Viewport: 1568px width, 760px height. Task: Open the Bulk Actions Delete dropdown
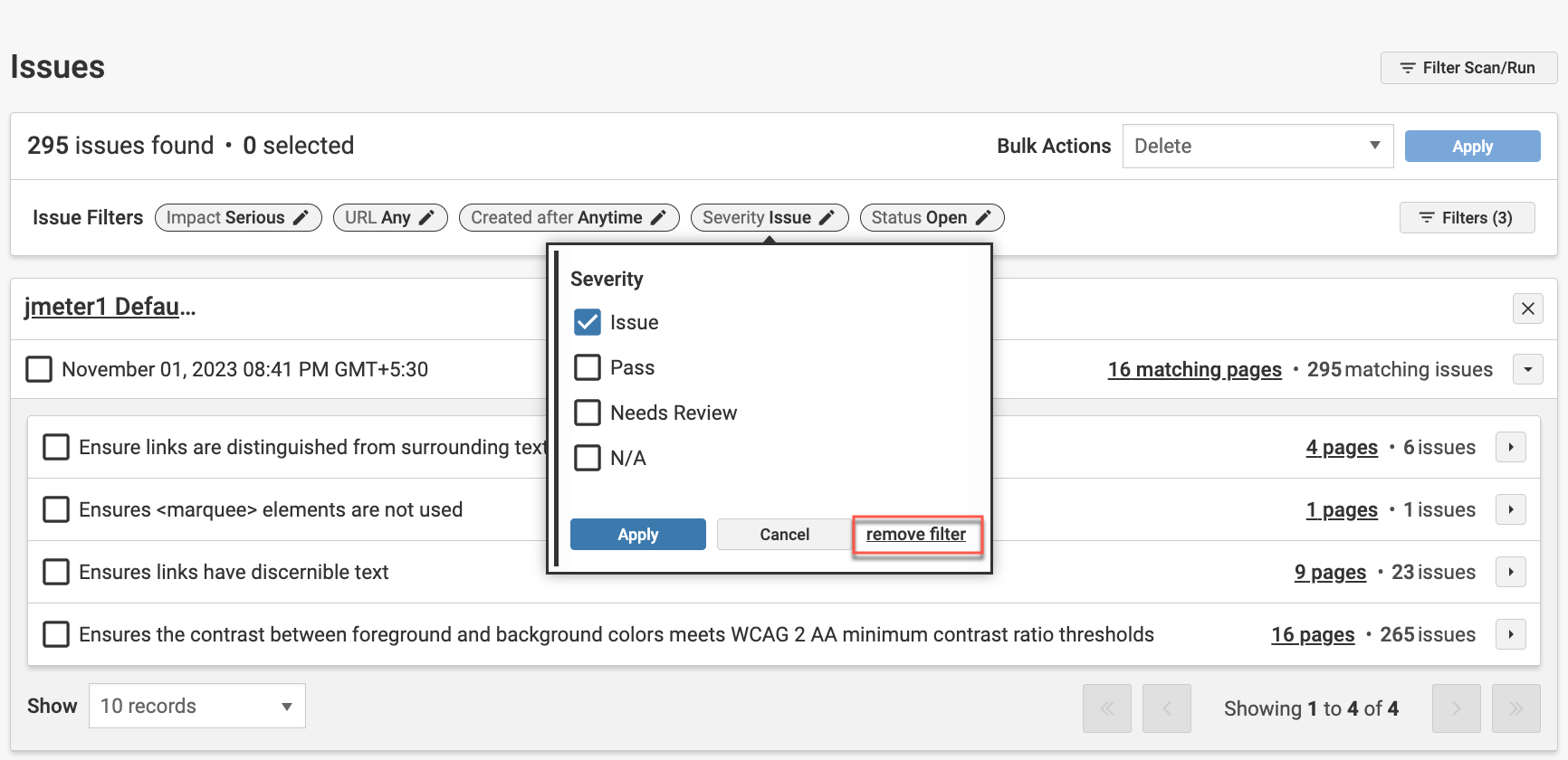(x=1257, y=147)
